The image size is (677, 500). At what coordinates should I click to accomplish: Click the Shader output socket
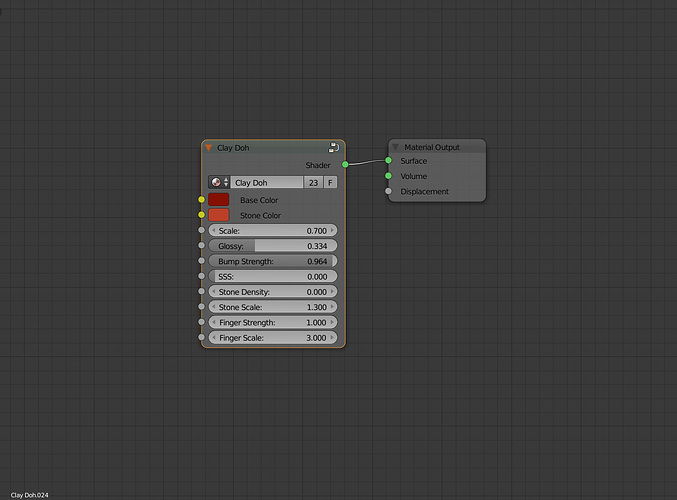(345, 165)
